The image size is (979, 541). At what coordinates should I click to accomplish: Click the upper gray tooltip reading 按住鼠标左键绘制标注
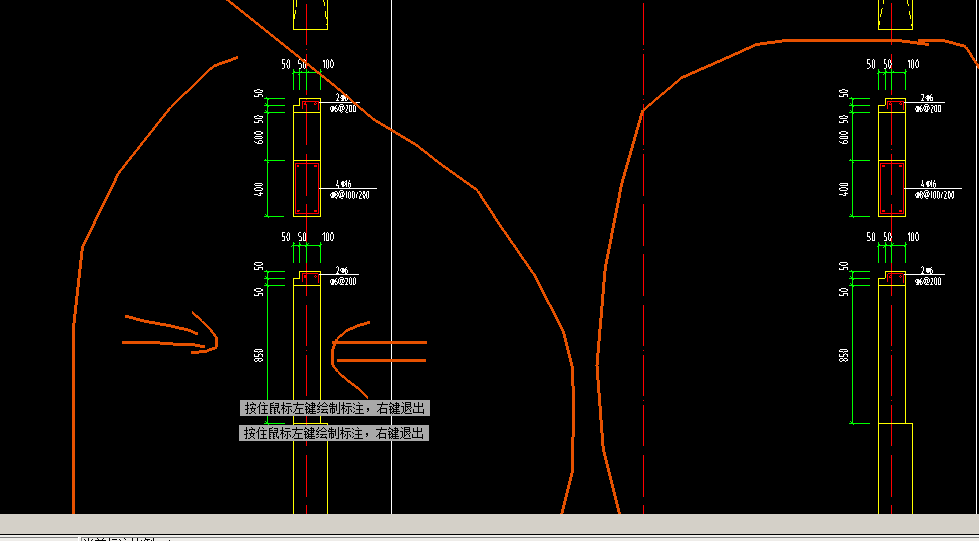pyautogui.click(x=335, y=409)
